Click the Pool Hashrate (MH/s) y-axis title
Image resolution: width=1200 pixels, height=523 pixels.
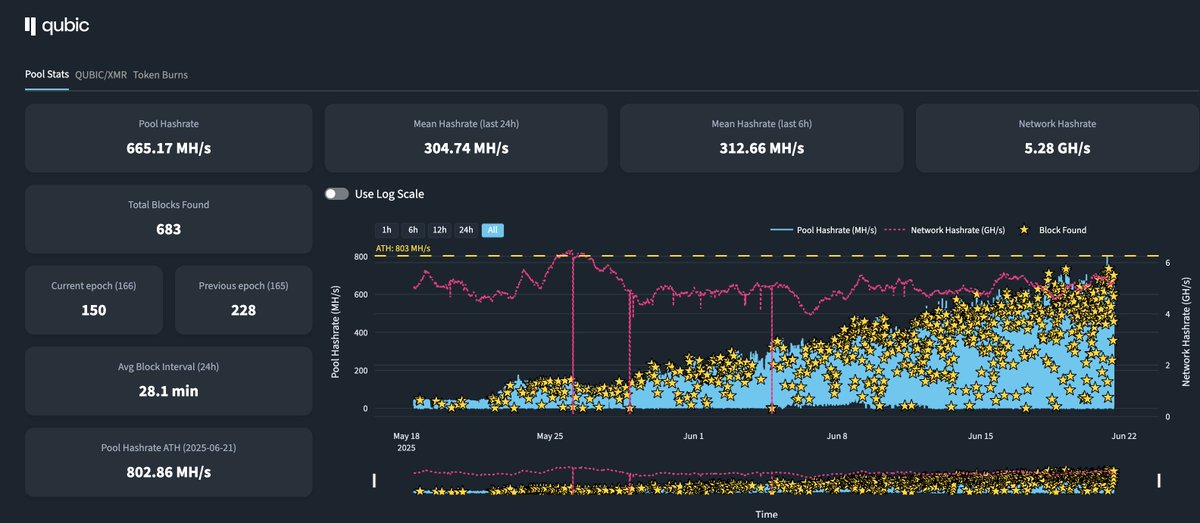point(336,334)
